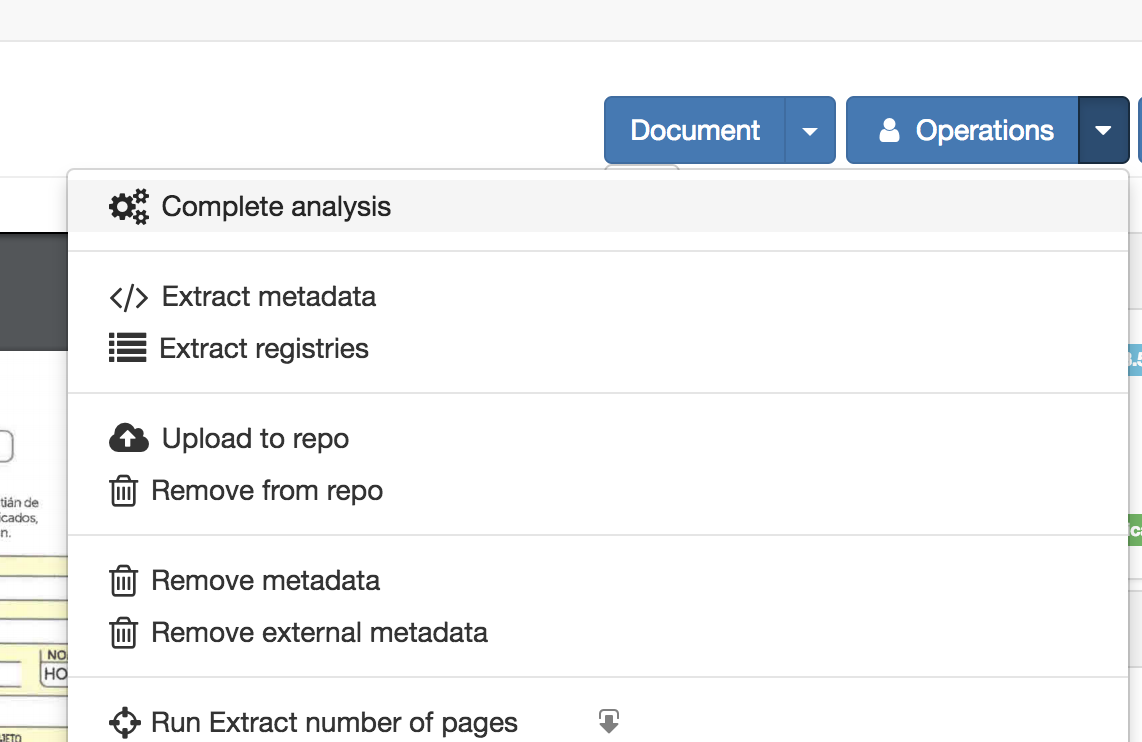Viewport: 1142px width, 742px height.
Task: Click the gears icon beside Complete analysis
Action: tap(129, 207)
